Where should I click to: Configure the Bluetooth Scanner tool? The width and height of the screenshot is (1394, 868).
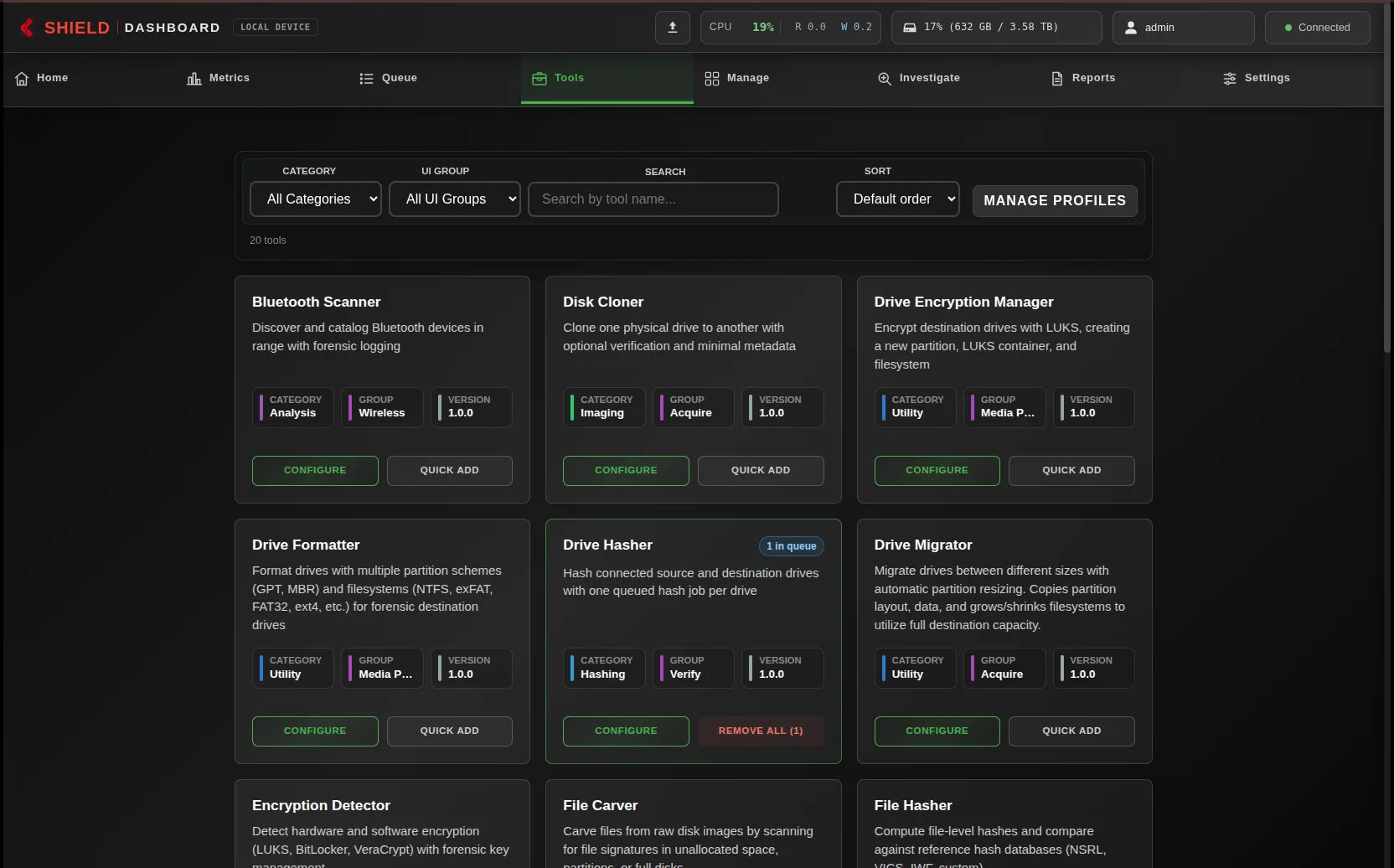tap(315, 471)
